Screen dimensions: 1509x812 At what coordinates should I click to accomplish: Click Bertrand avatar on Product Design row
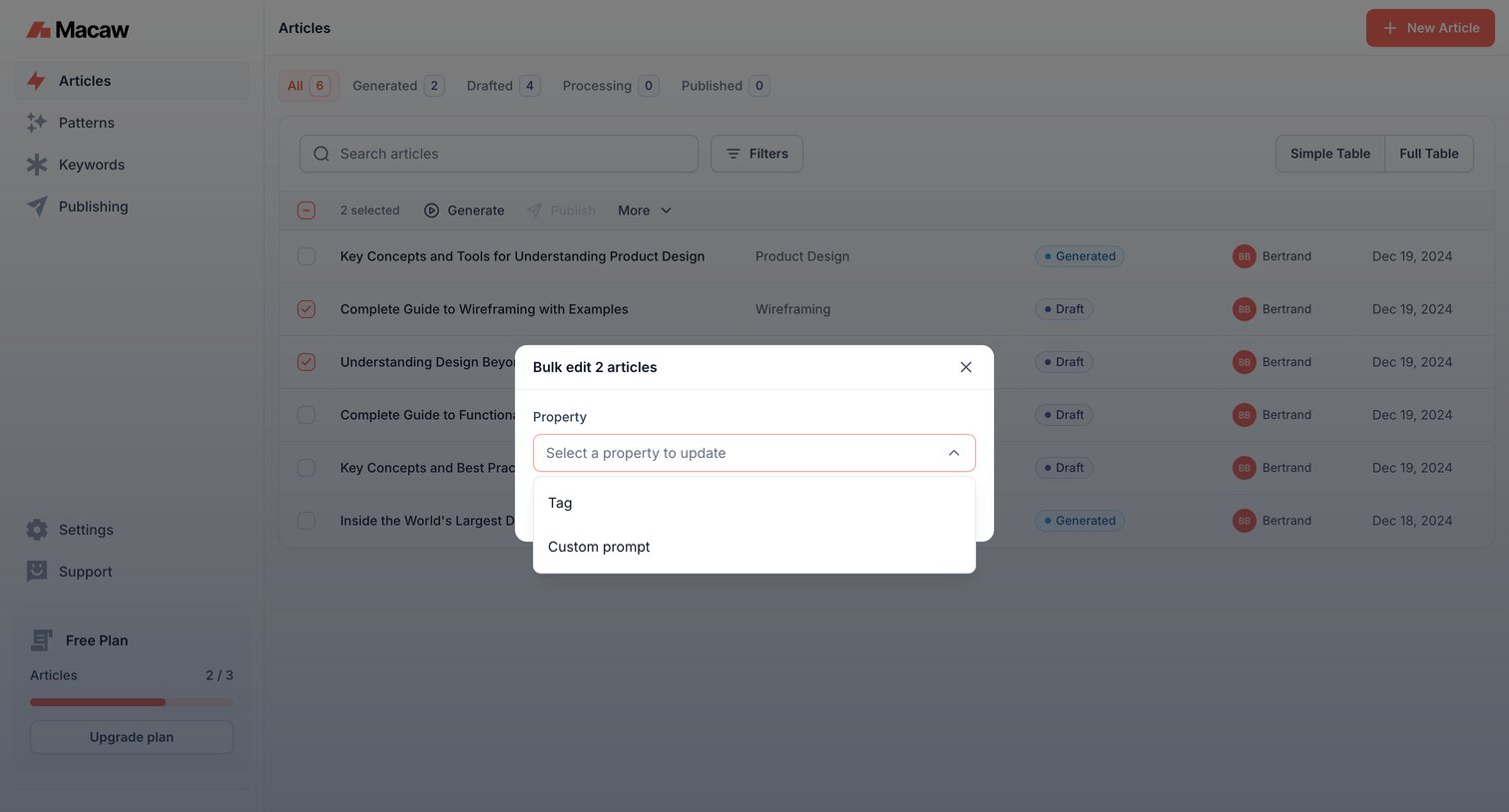click(x=1244, y=256)
